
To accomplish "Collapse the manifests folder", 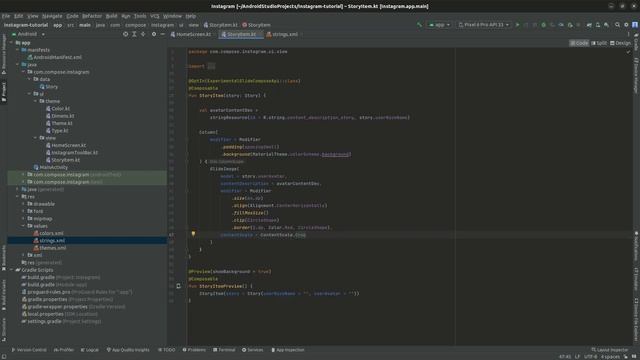I will 18,50.
